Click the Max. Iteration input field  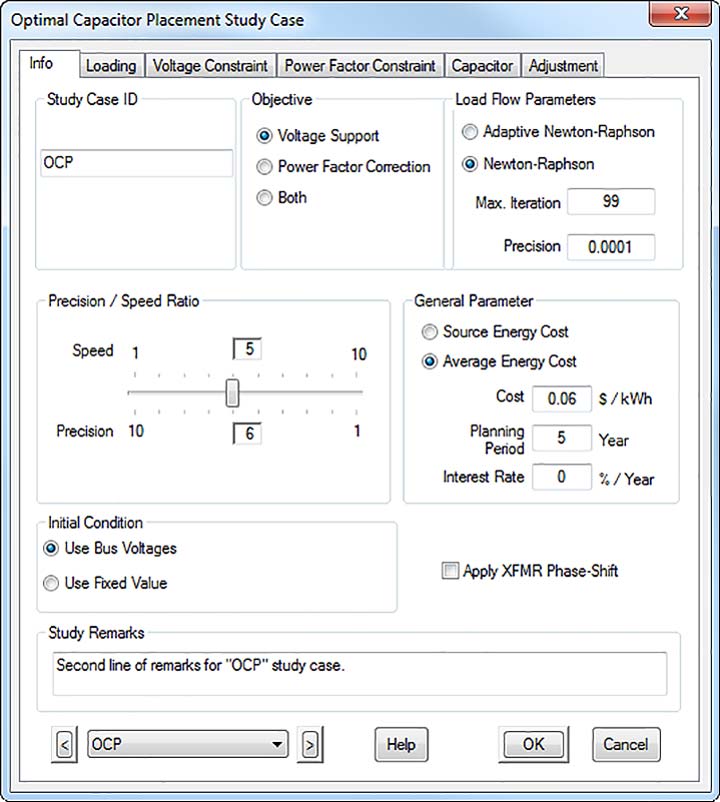coord(610,202)
